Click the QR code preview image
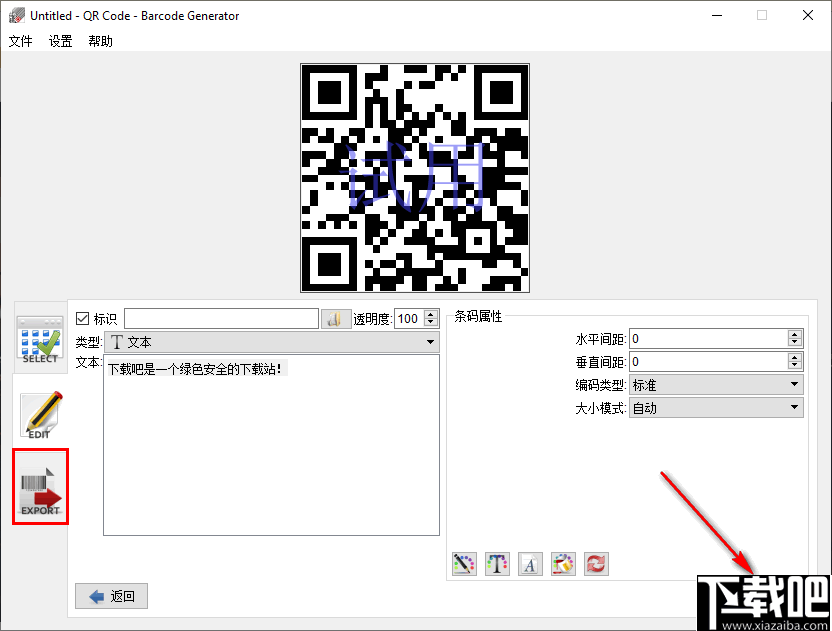 point(414,177)
